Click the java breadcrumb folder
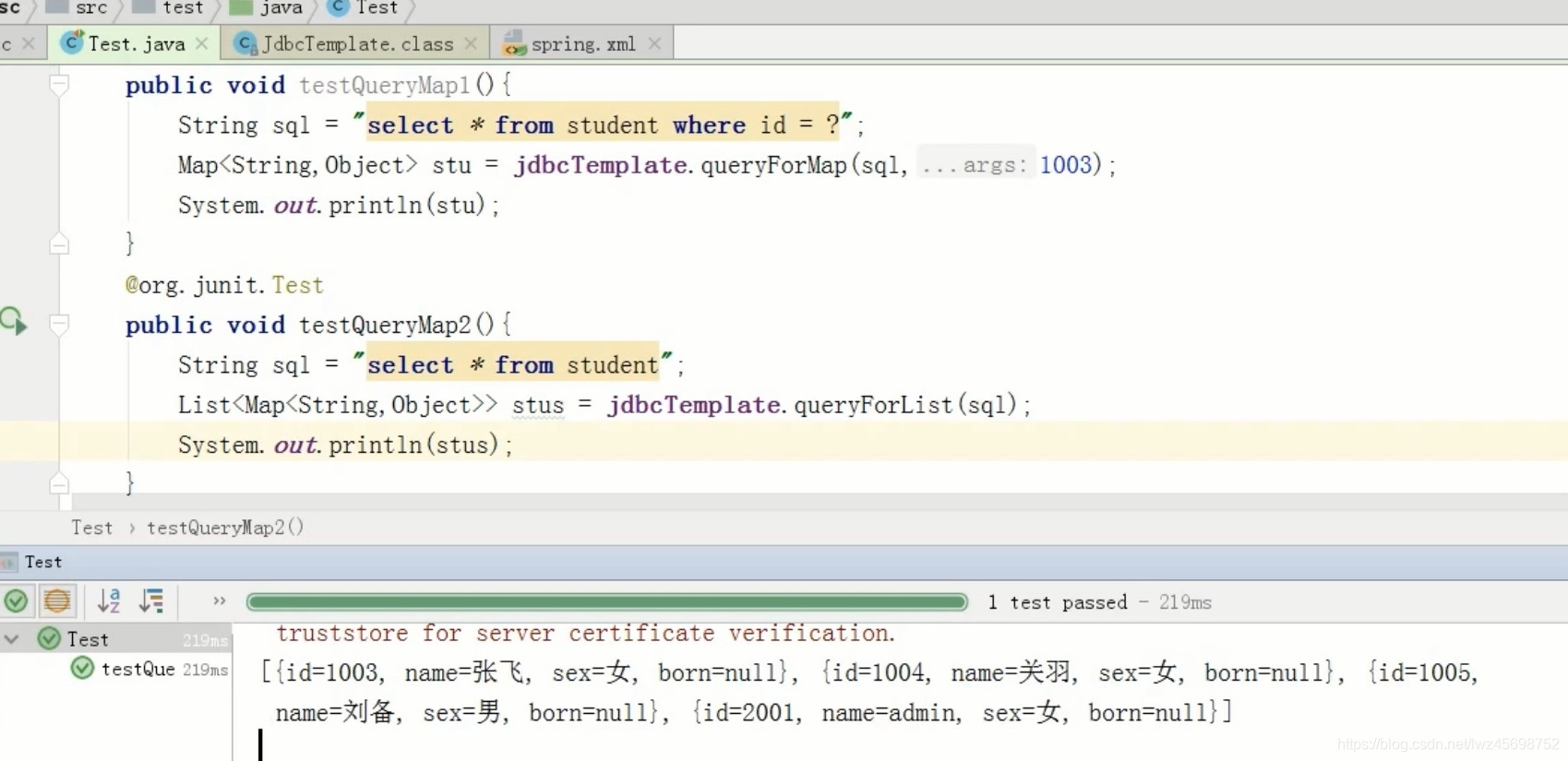 (268, 8)
